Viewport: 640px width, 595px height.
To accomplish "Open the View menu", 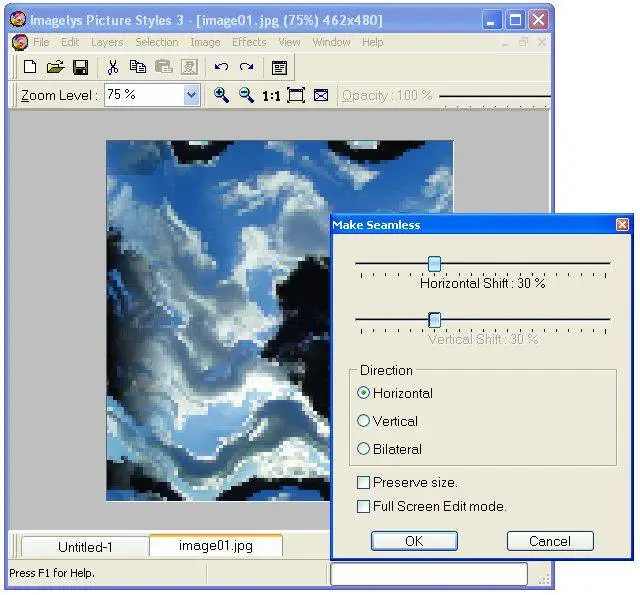I will point(289,42).
